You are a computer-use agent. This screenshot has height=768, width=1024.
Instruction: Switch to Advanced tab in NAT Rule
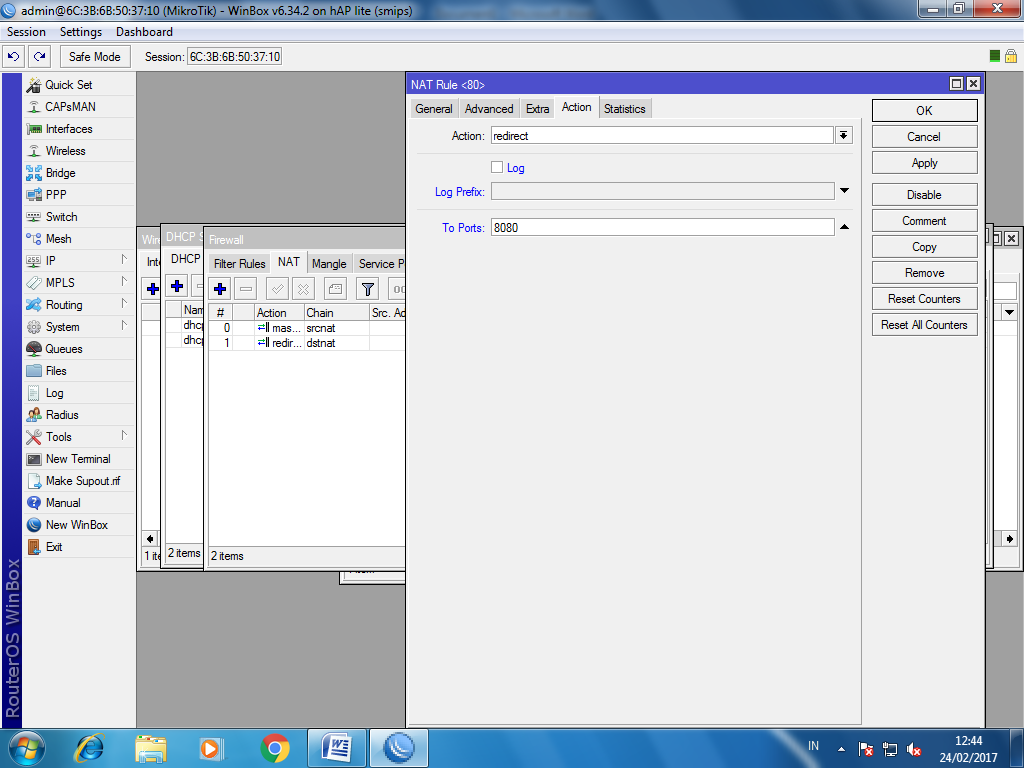[x=489, y=109]
